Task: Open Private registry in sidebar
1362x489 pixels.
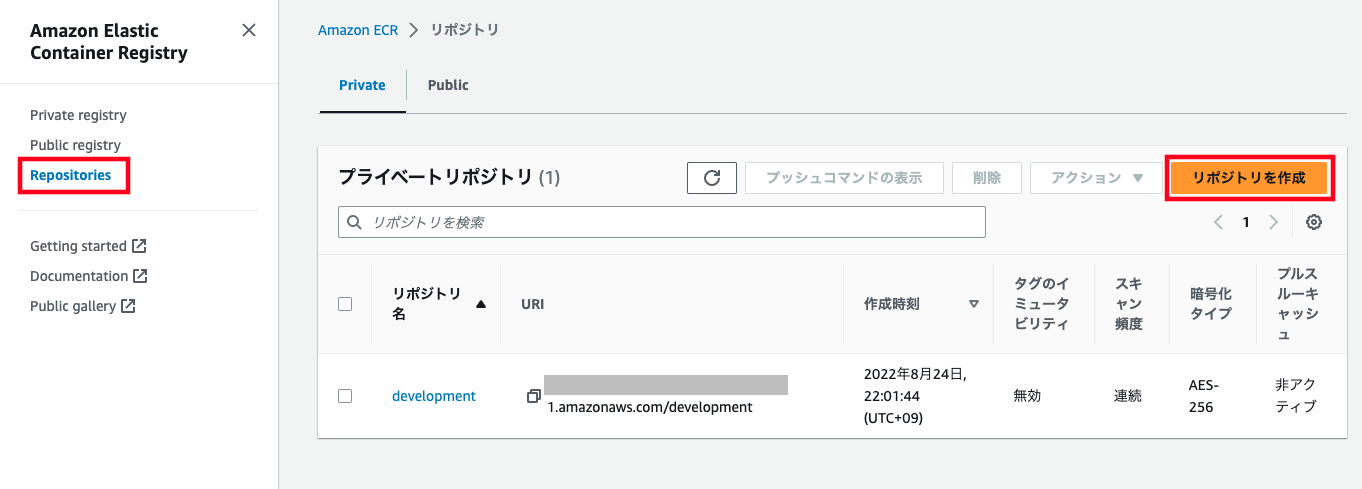Action: click(78, 115)
